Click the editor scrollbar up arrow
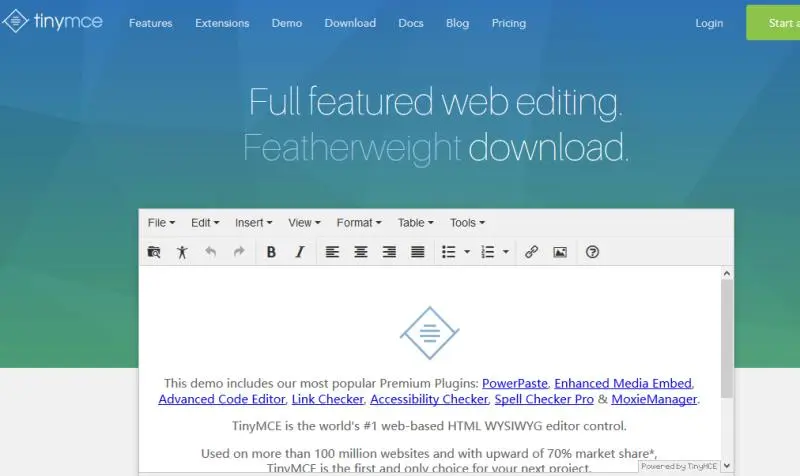 tap(727, 273)
